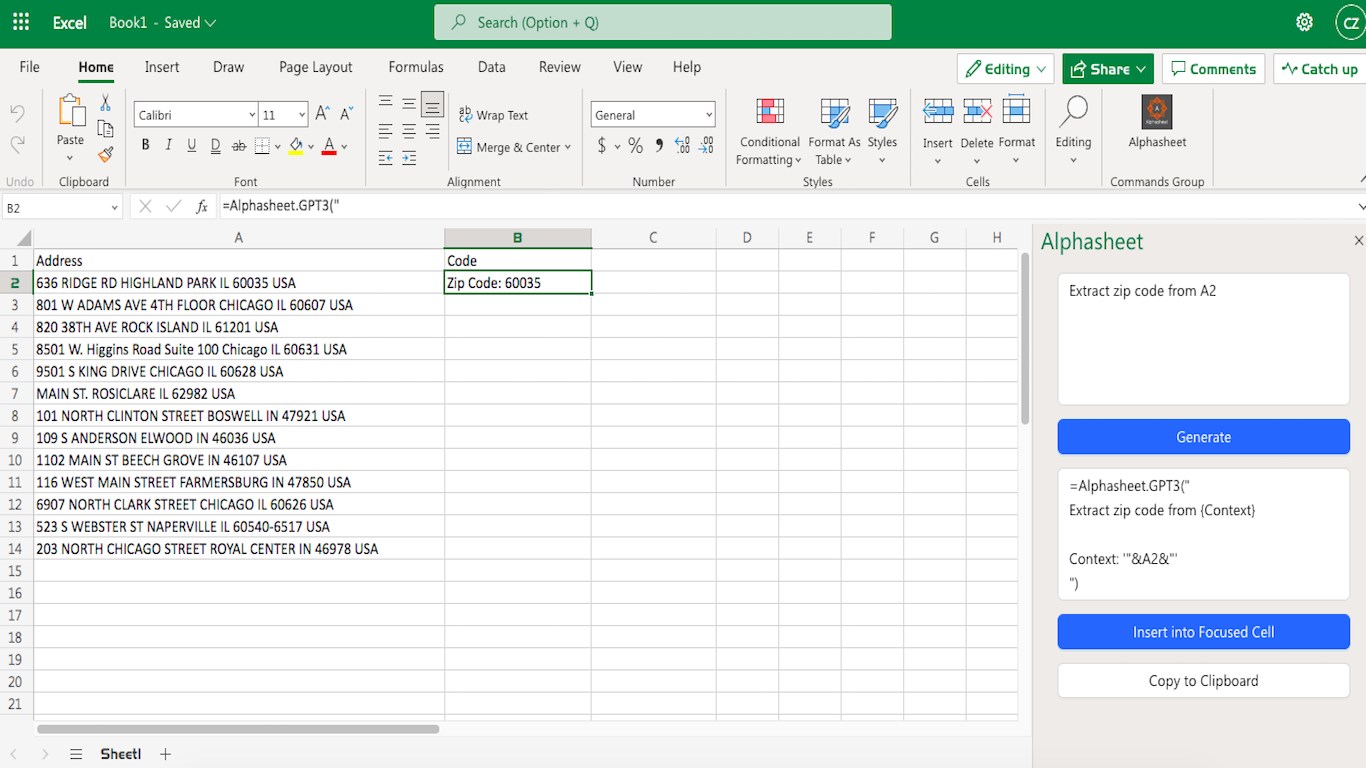Cut the selection with the scissors icon
Viewport: 1366px width, 768px height.
point(105,104)
